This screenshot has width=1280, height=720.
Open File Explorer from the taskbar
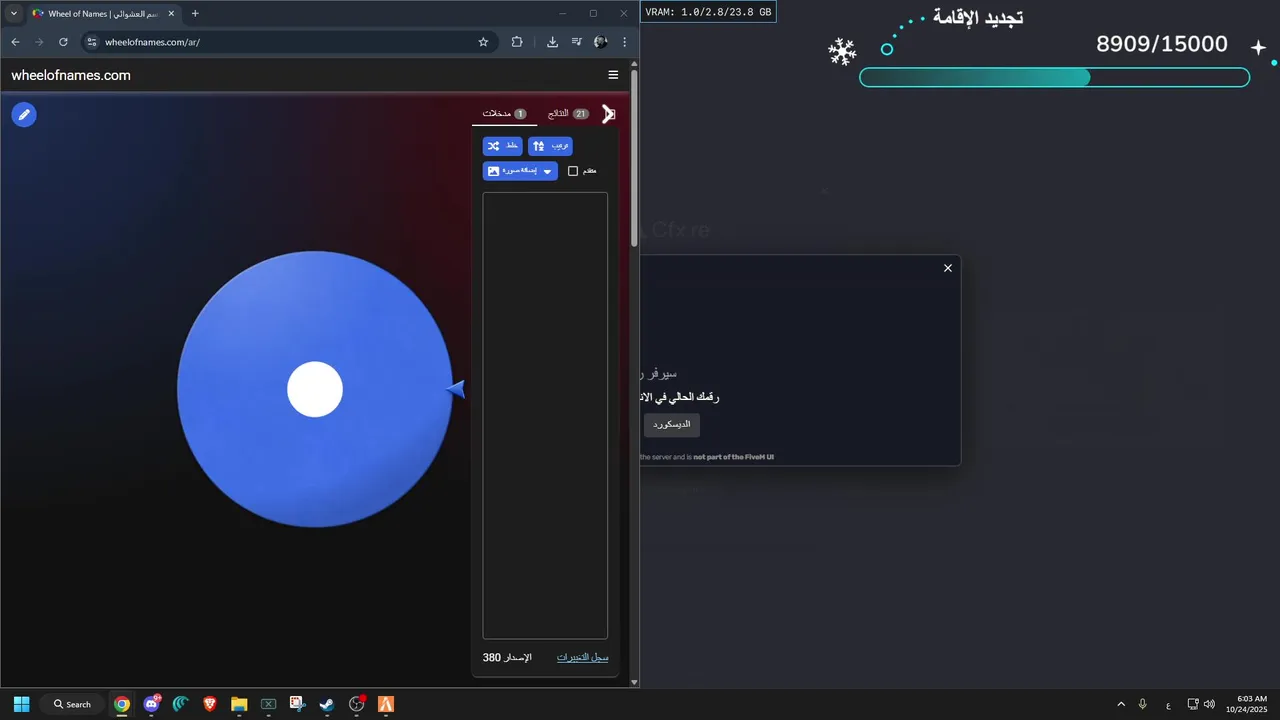pyautogui.click(x=239, y=704)
